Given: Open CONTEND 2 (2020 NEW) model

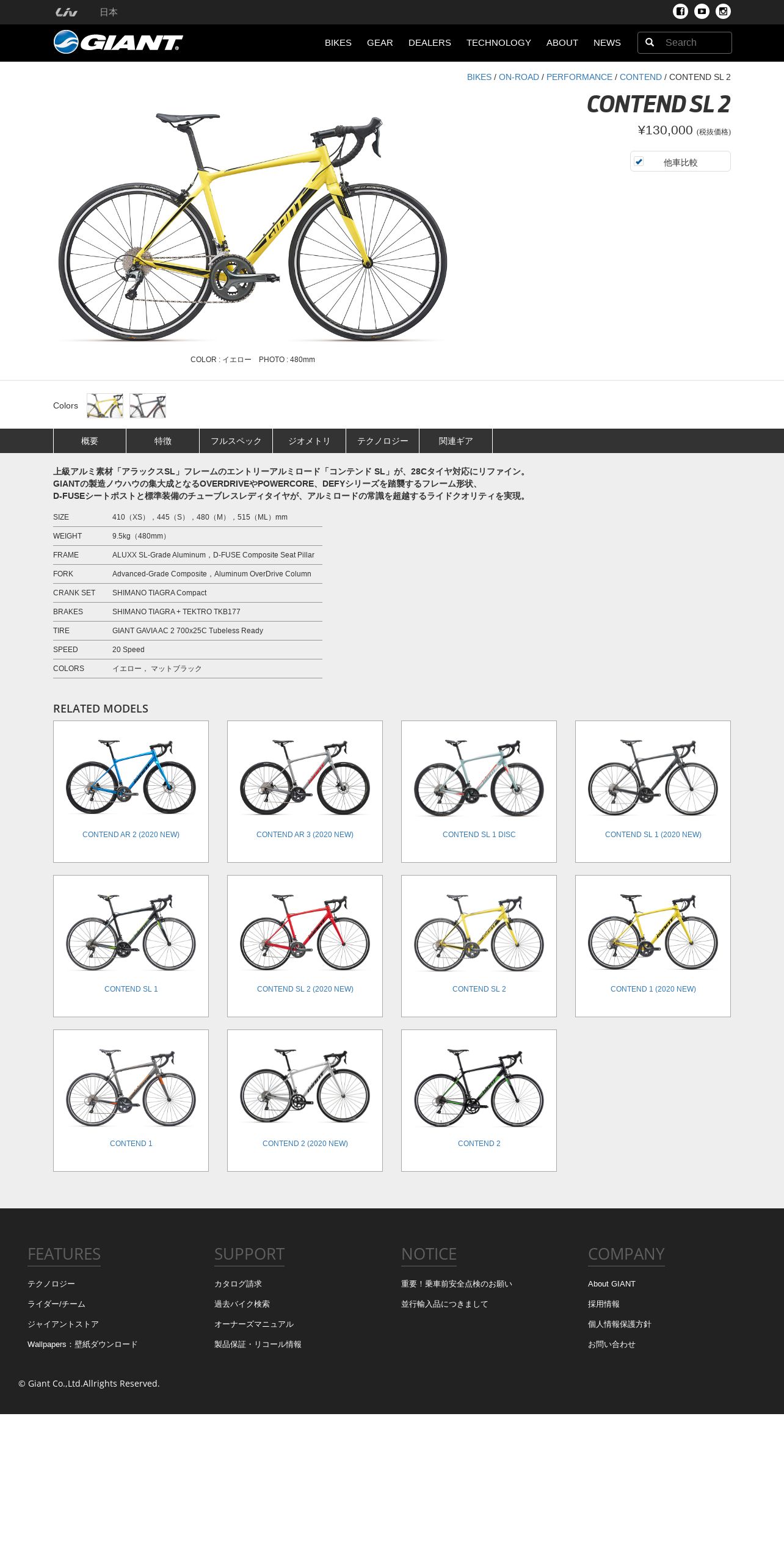Looking at the screenshot, I should [305, 1100].
